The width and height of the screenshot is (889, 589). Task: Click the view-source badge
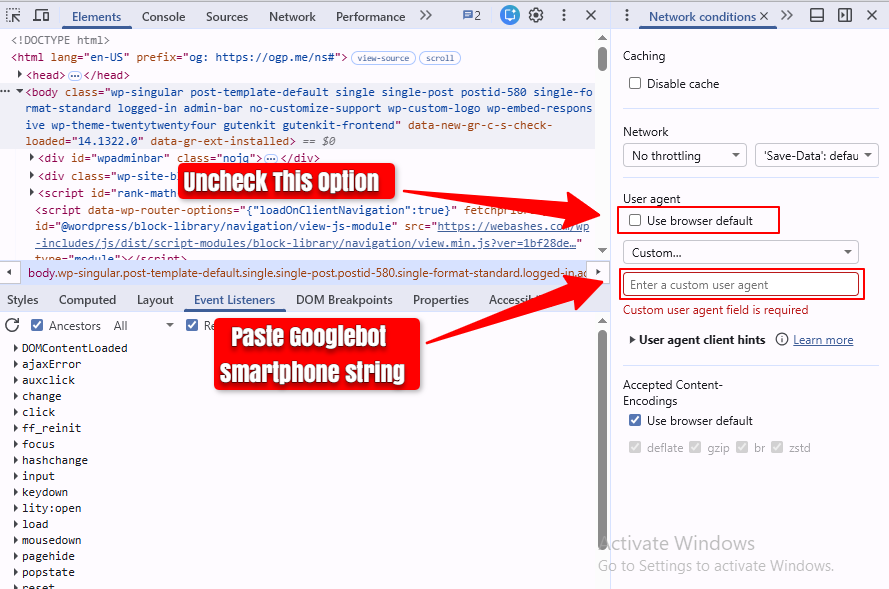(x=383, y=58)
